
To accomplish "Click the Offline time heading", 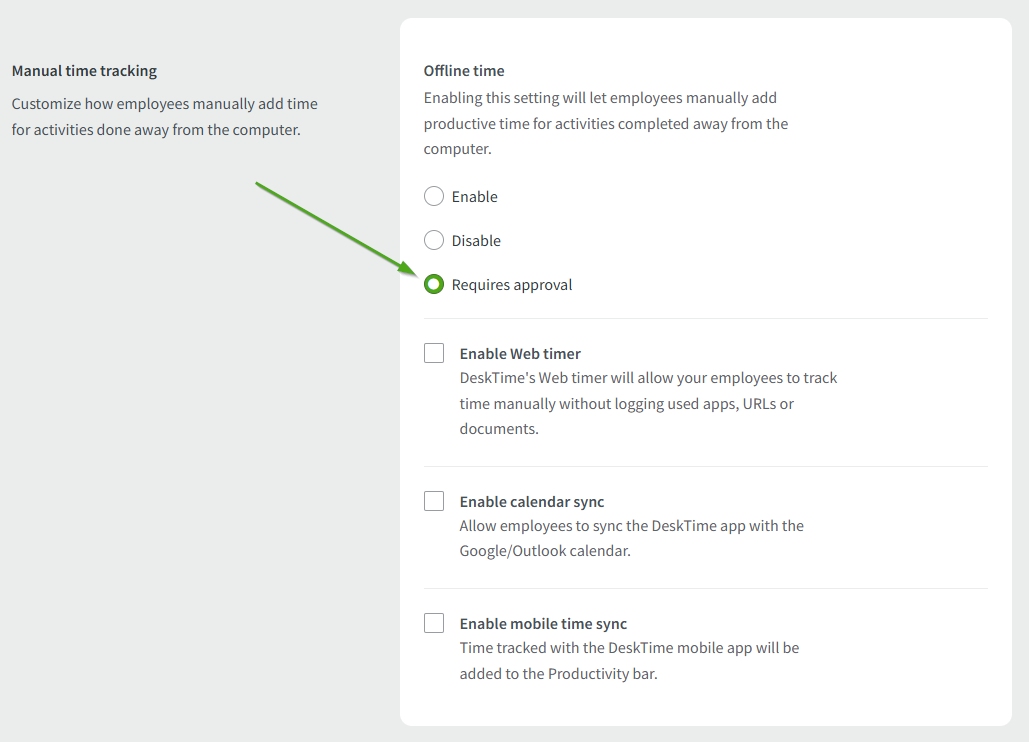I will pyautogui.click(x=464, y=70).
